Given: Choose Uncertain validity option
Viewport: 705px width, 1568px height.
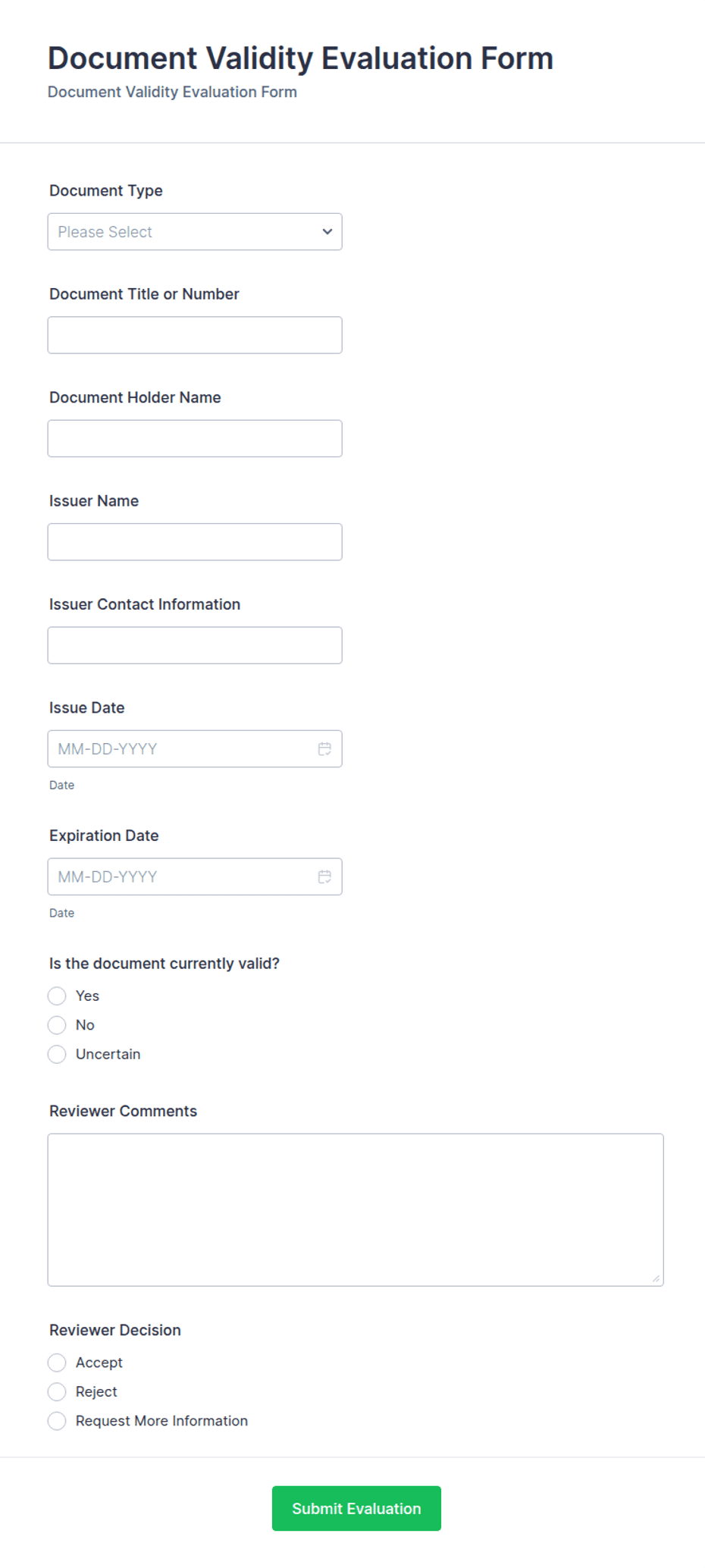Looking at the screenshot, I should (x=57, y=1054).
